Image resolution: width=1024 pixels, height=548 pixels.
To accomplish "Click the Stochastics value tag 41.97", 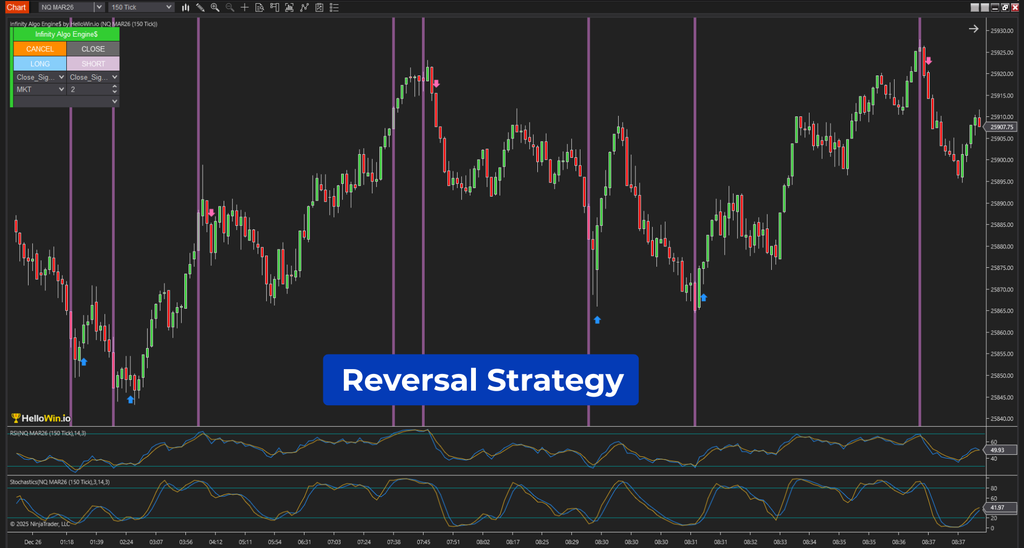I will pyautogui.click(x=1001, y=508).
